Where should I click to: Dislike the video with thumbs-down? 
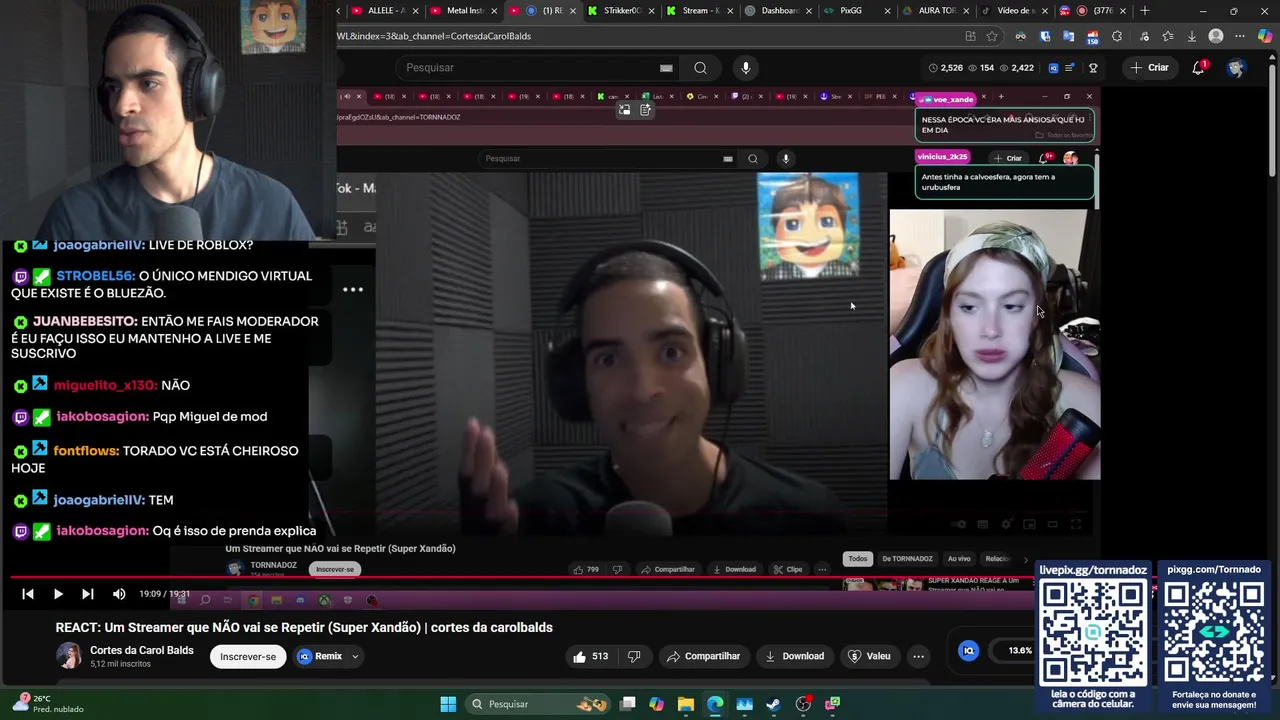pos(634,656)
